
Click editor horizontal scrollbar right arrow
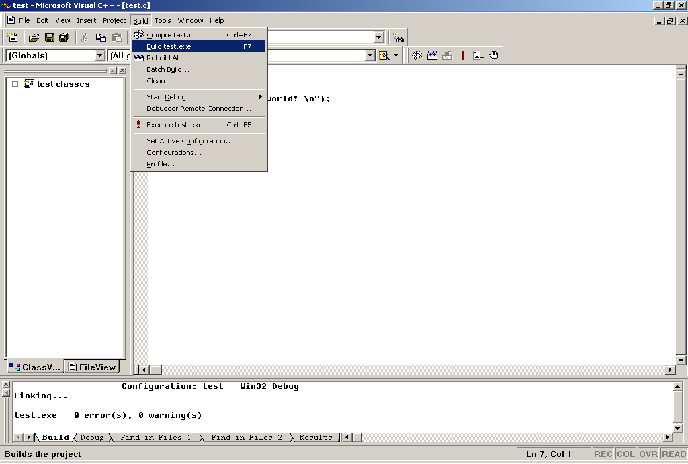coord(670,370)
